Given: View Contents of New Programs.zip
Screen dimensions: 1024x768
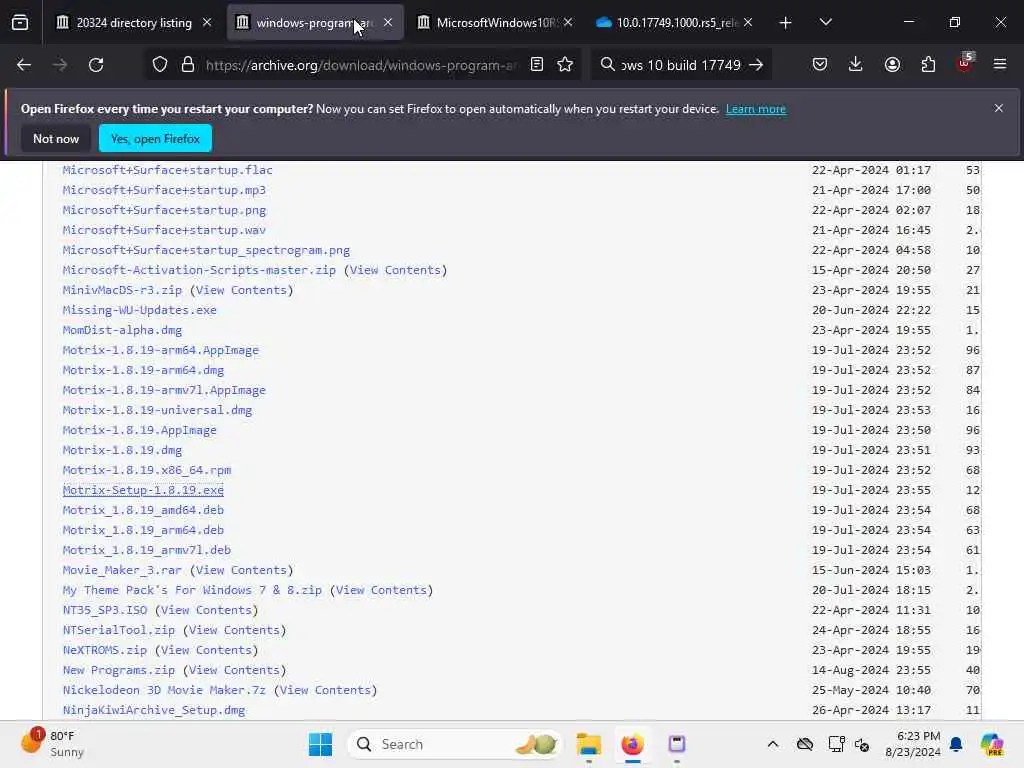Looking at the screenshot, I should [x=234, y=670].
